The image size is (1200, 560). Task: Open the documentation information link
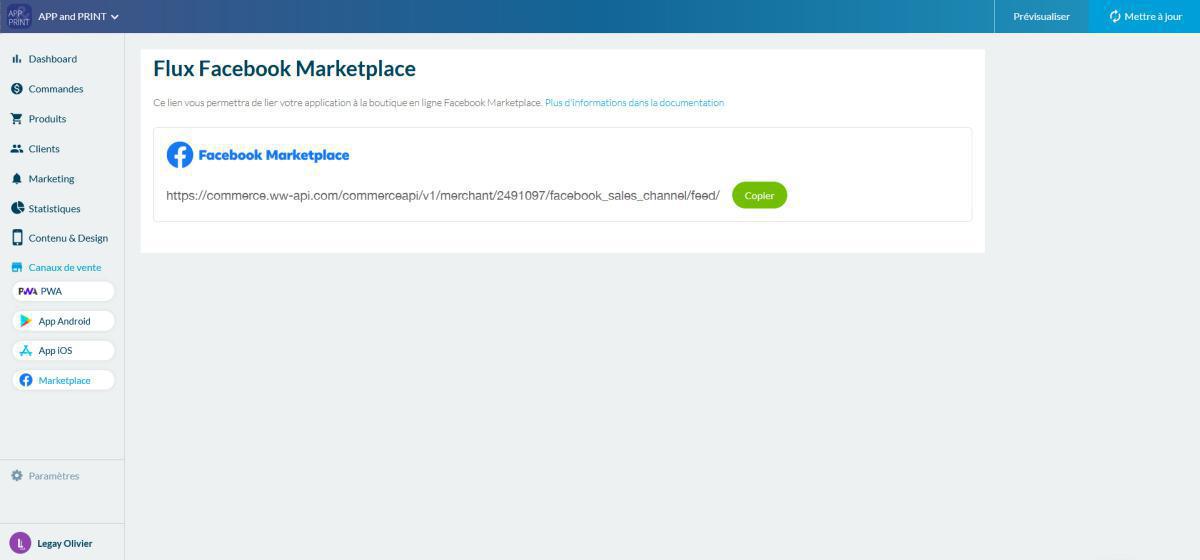tap(634, 103)
